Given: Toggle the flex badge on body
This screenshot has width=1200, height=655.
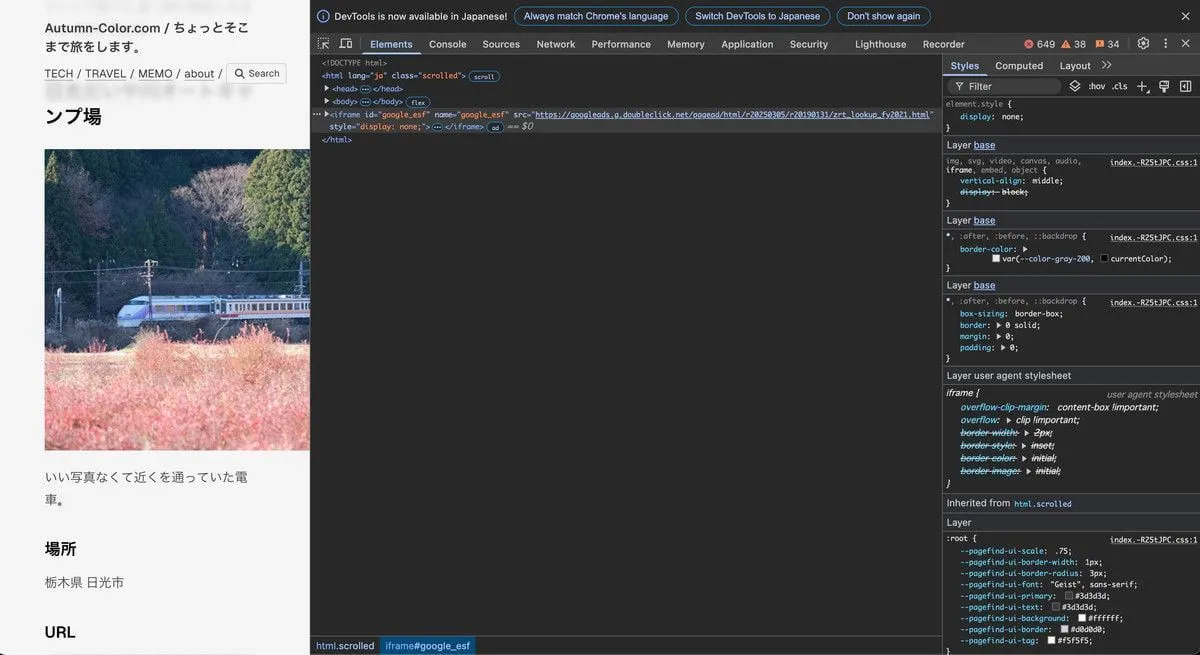Looking at the screenshot, I should (x=417, y=102).
